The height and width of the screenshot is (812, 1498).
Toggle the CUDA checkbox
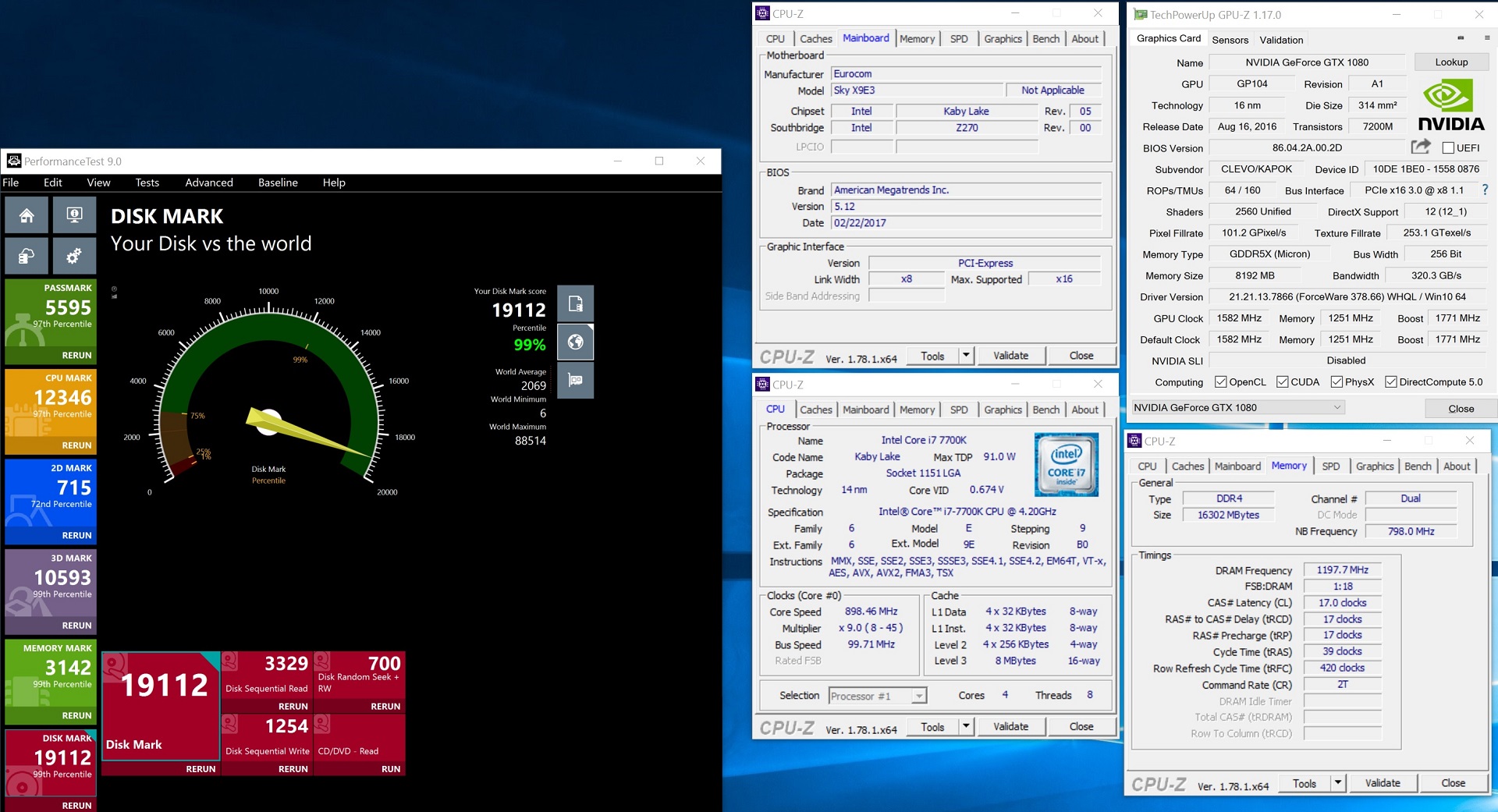[x=1282, y=382]
